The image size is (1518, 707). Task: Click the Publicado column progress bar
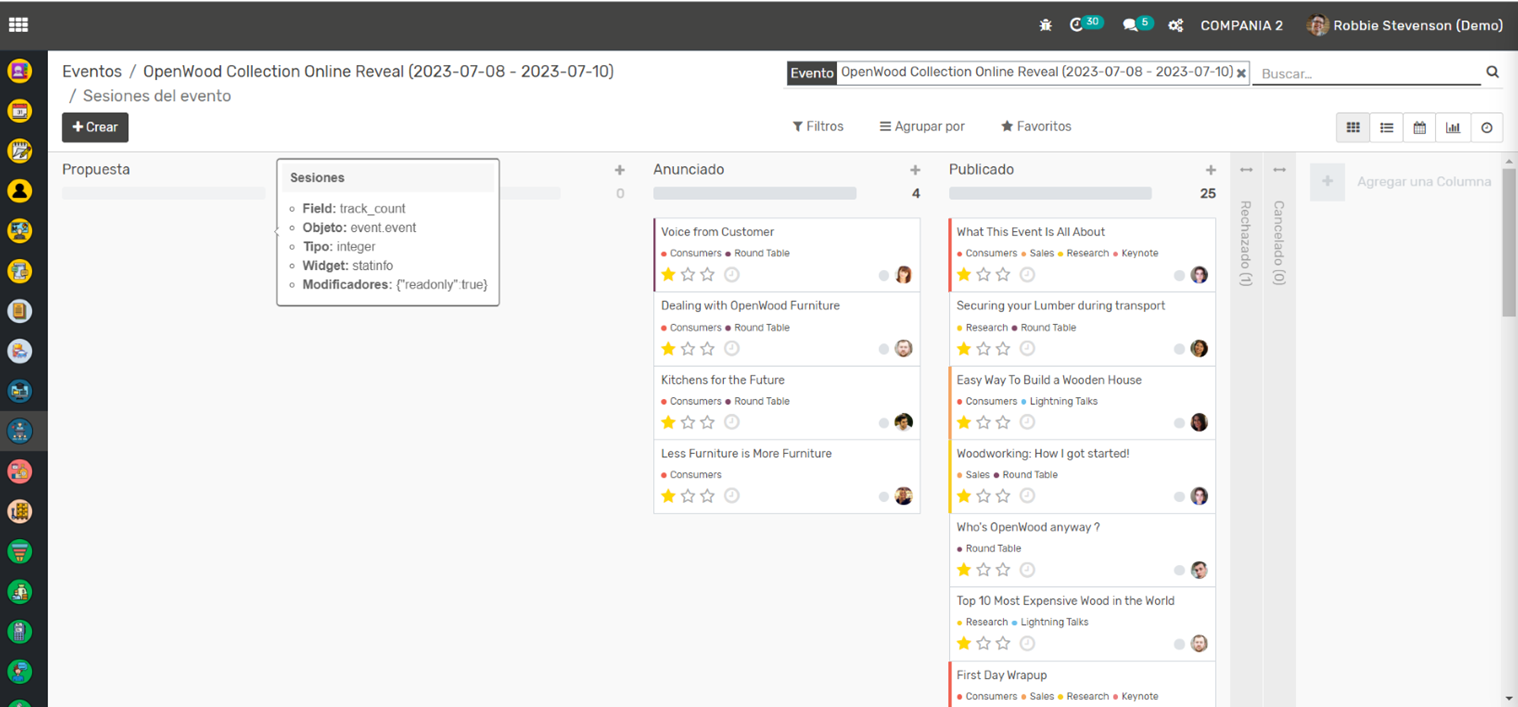[x=1050, y=193]
